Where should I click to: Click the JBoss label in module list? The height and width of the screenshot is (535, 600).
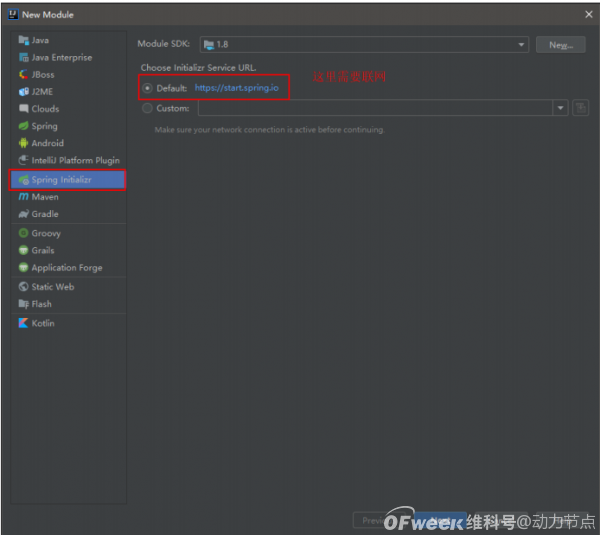[43, 75]
